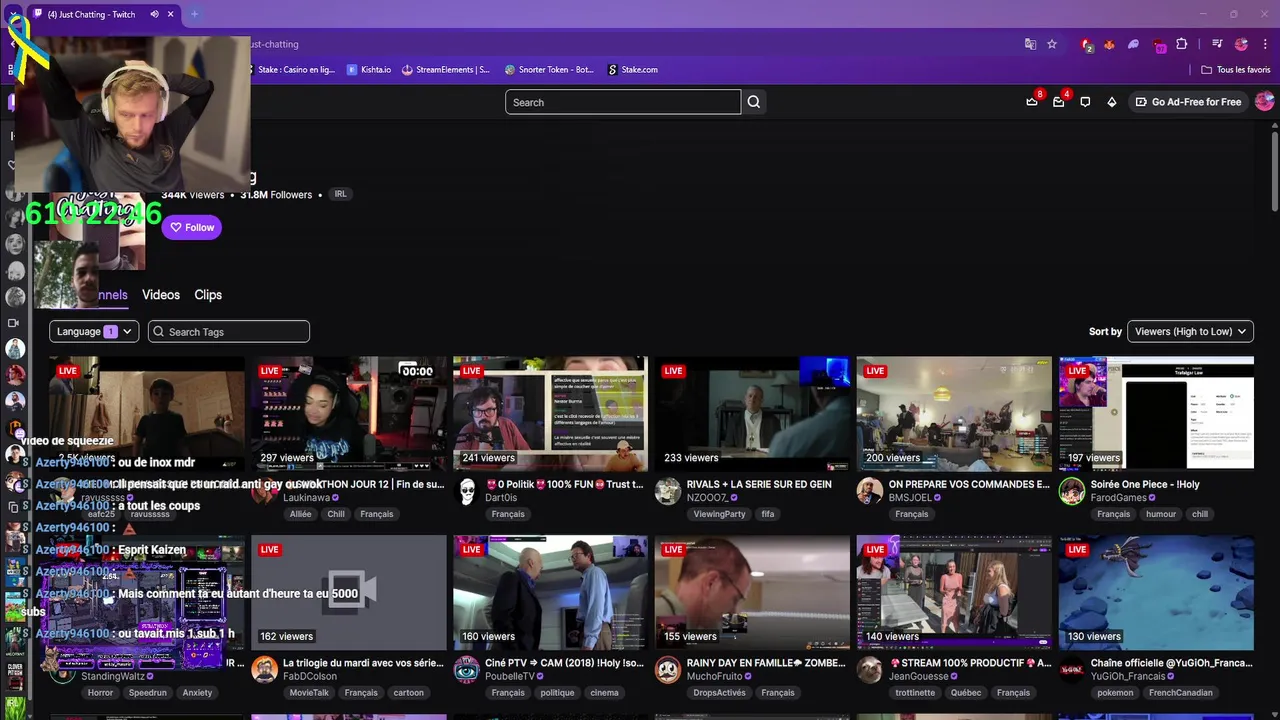Viewport: 1280px width, 720px height.
Task: Click the Search Tags input field
Action: (229, 332)
